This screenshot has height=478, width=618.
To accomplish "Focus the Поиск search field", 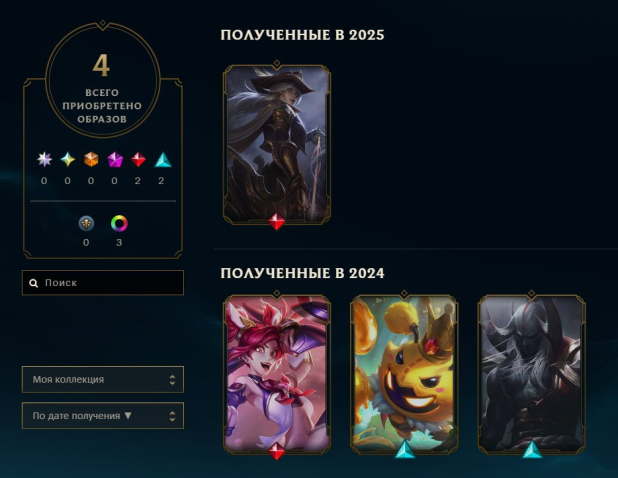I will 103,283.
